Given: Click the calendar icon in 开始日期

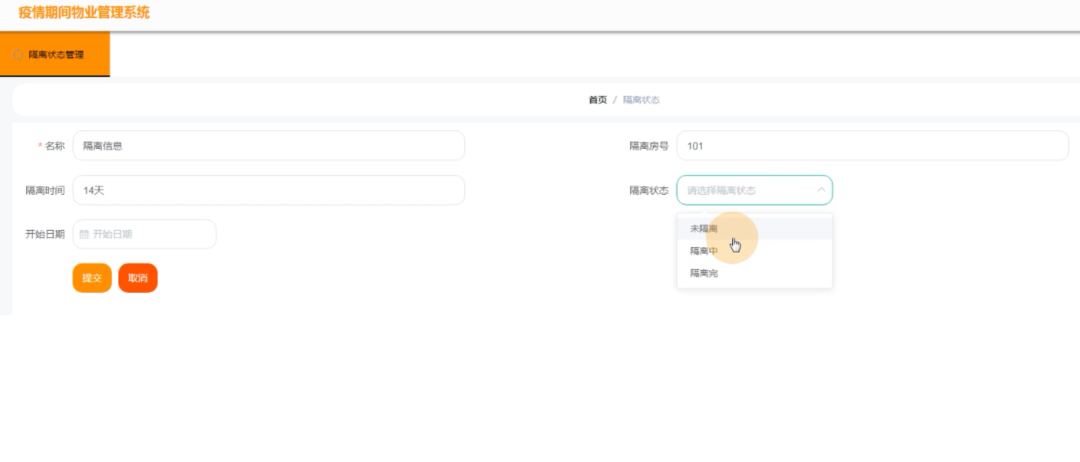Looking at the screenshot, I should point(85,234).
